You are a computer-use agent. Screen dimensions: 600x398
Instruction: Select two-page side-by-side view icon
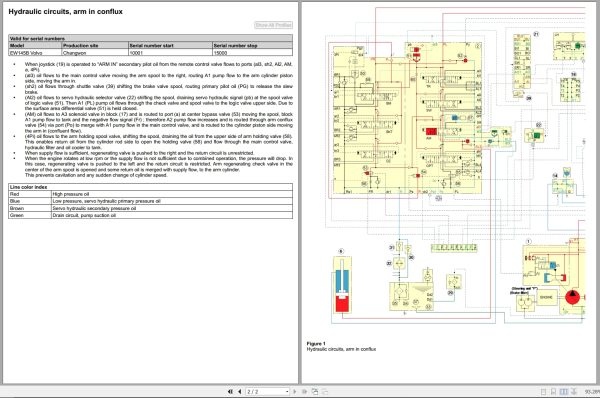coord(564,391)
